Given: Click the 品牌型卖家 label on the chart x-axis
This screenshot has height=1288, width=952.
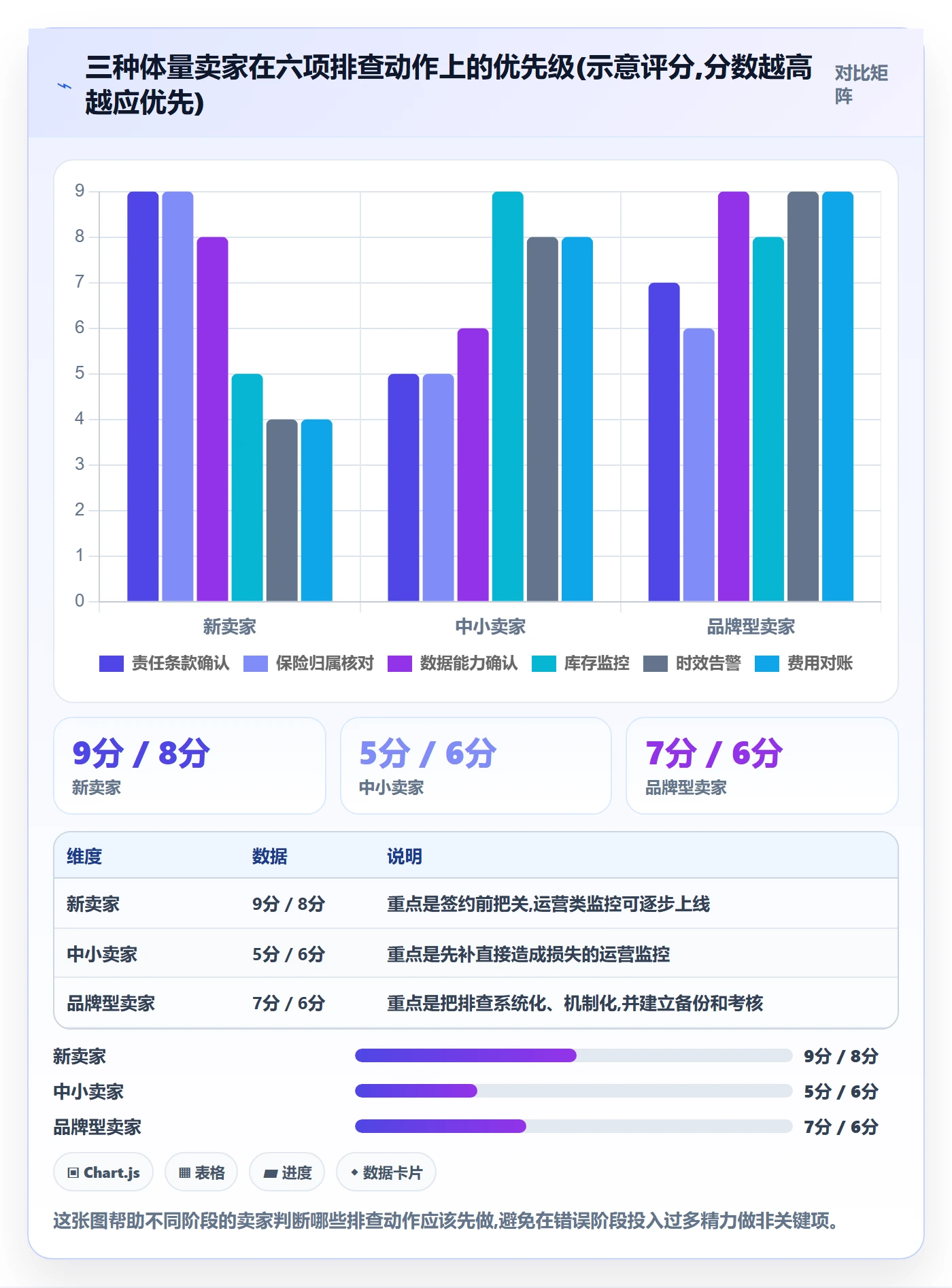Looking at the screenshot, I should pos(751,626).
